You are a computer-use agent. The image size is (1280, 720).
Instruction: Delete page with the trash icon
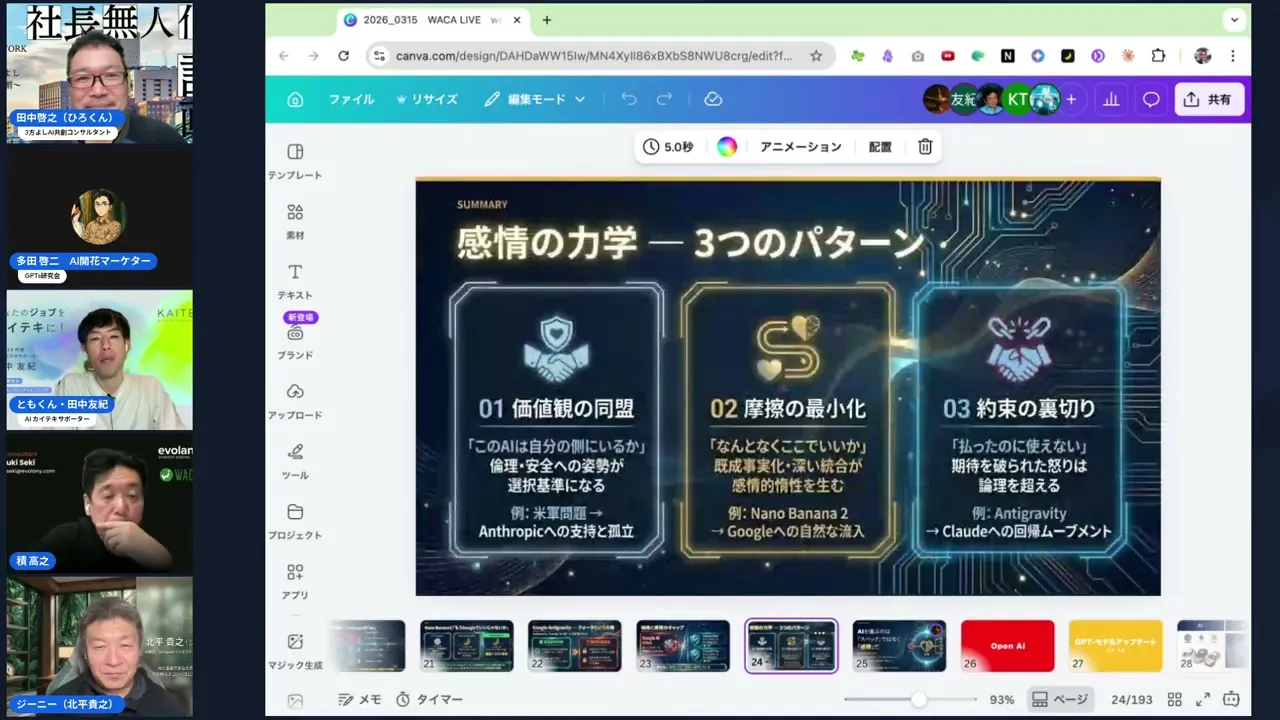(925, 147)
